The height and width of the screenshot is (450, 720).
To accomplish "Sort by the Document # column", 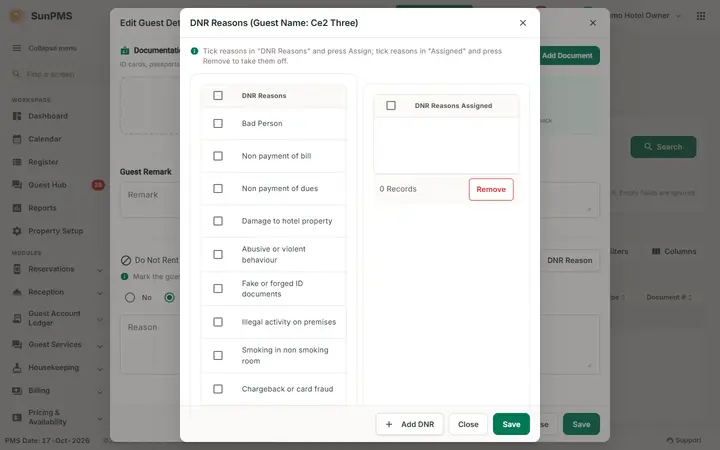I will tap(669, 297).
